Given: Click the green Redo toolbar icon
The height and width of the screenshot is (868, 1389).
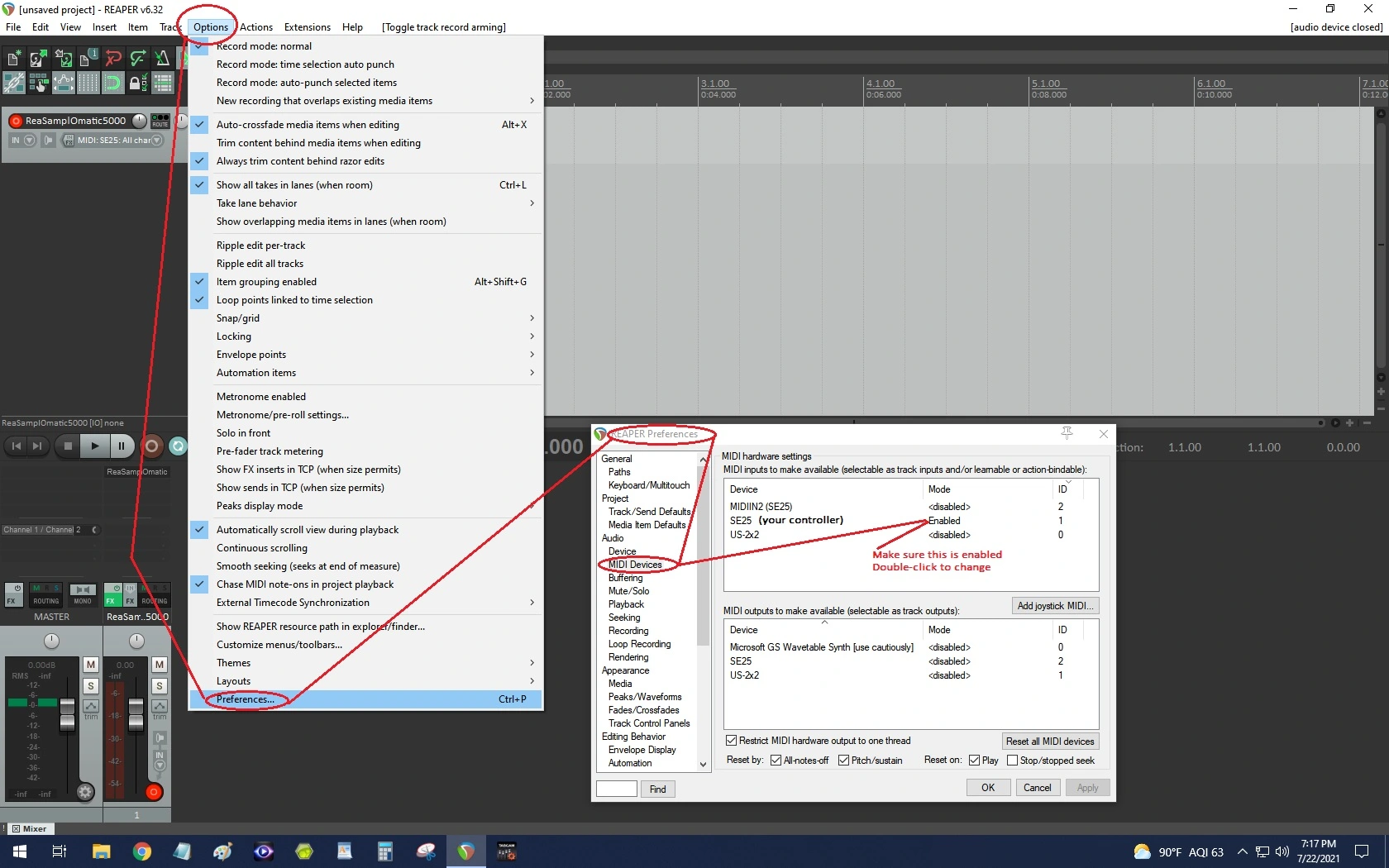Looking at the screenshot, I should (138, 58).
